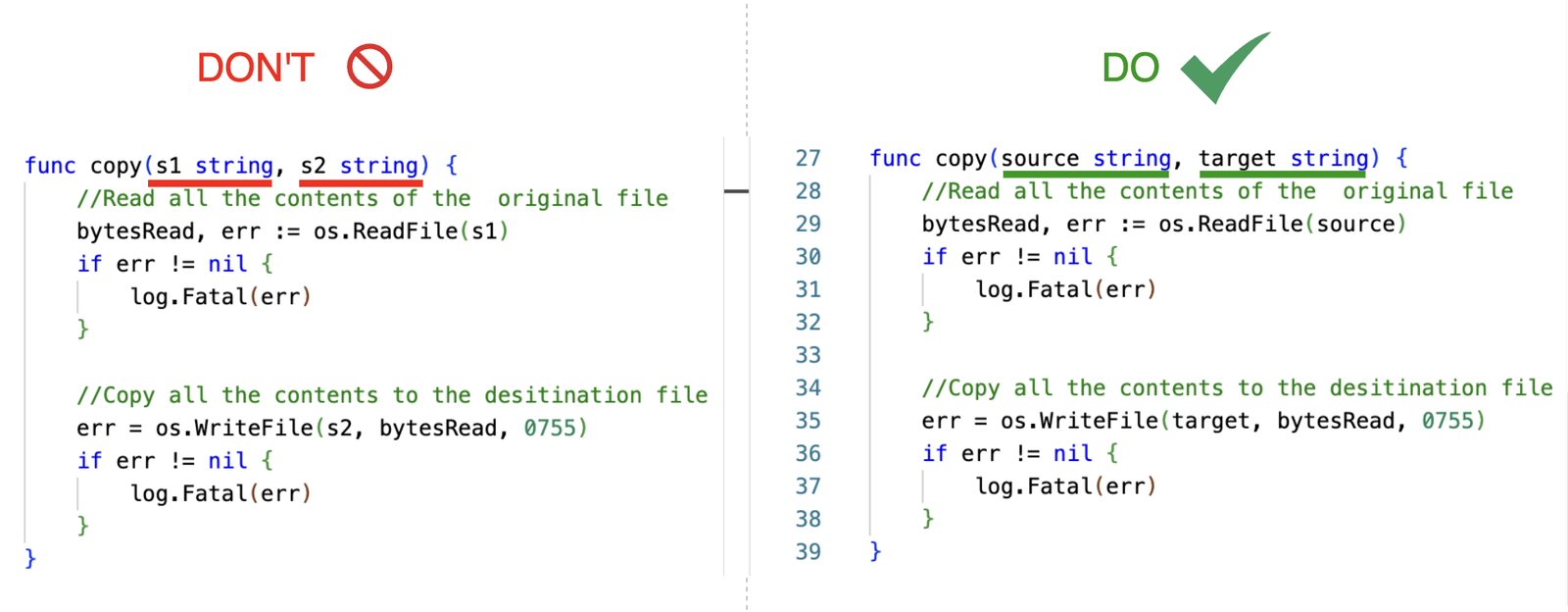
Task: Click the dark scrollbar marker between panels
Action: 736,191
